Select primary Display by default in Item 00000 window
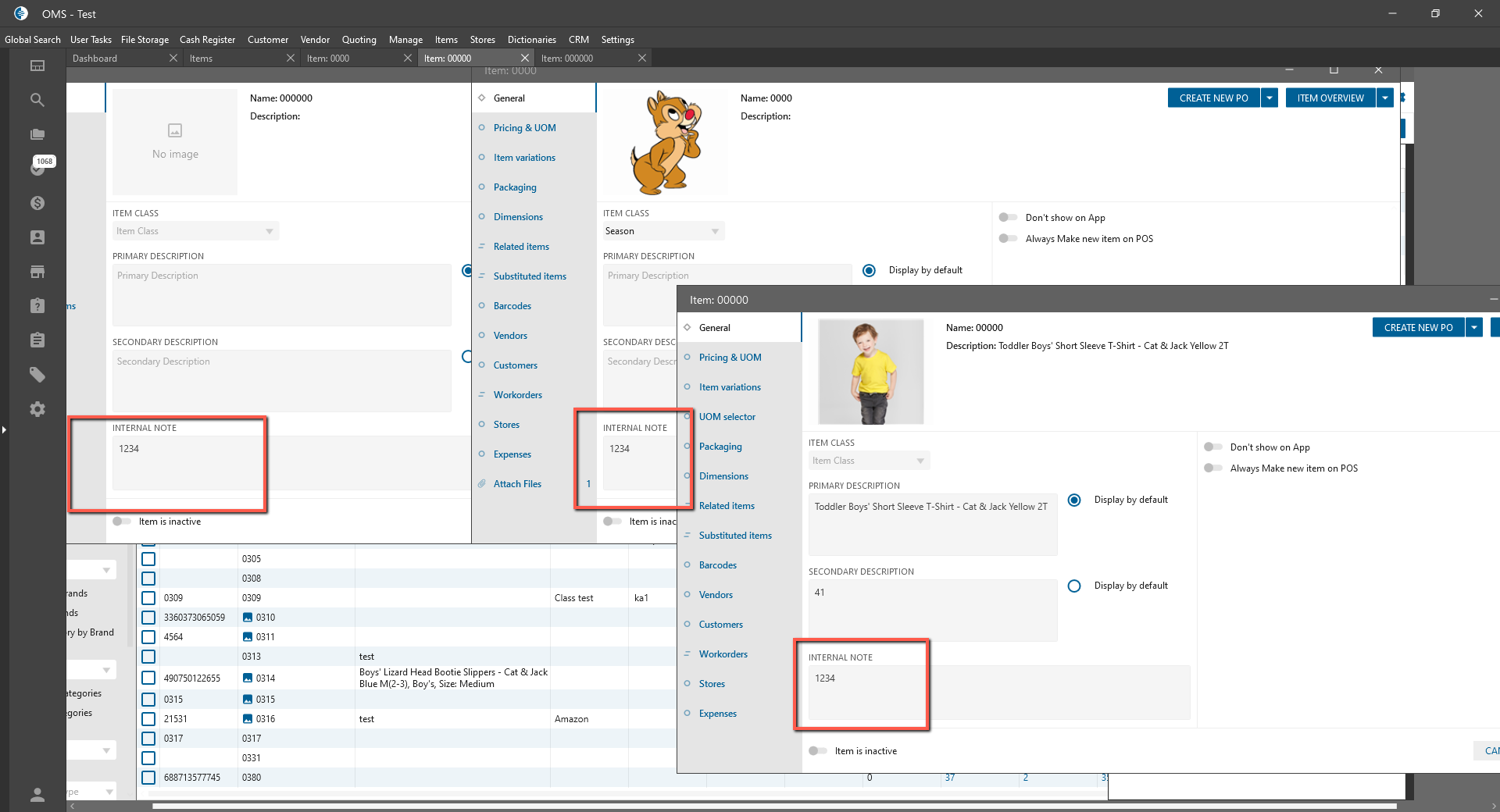 tap(1074, 500)
